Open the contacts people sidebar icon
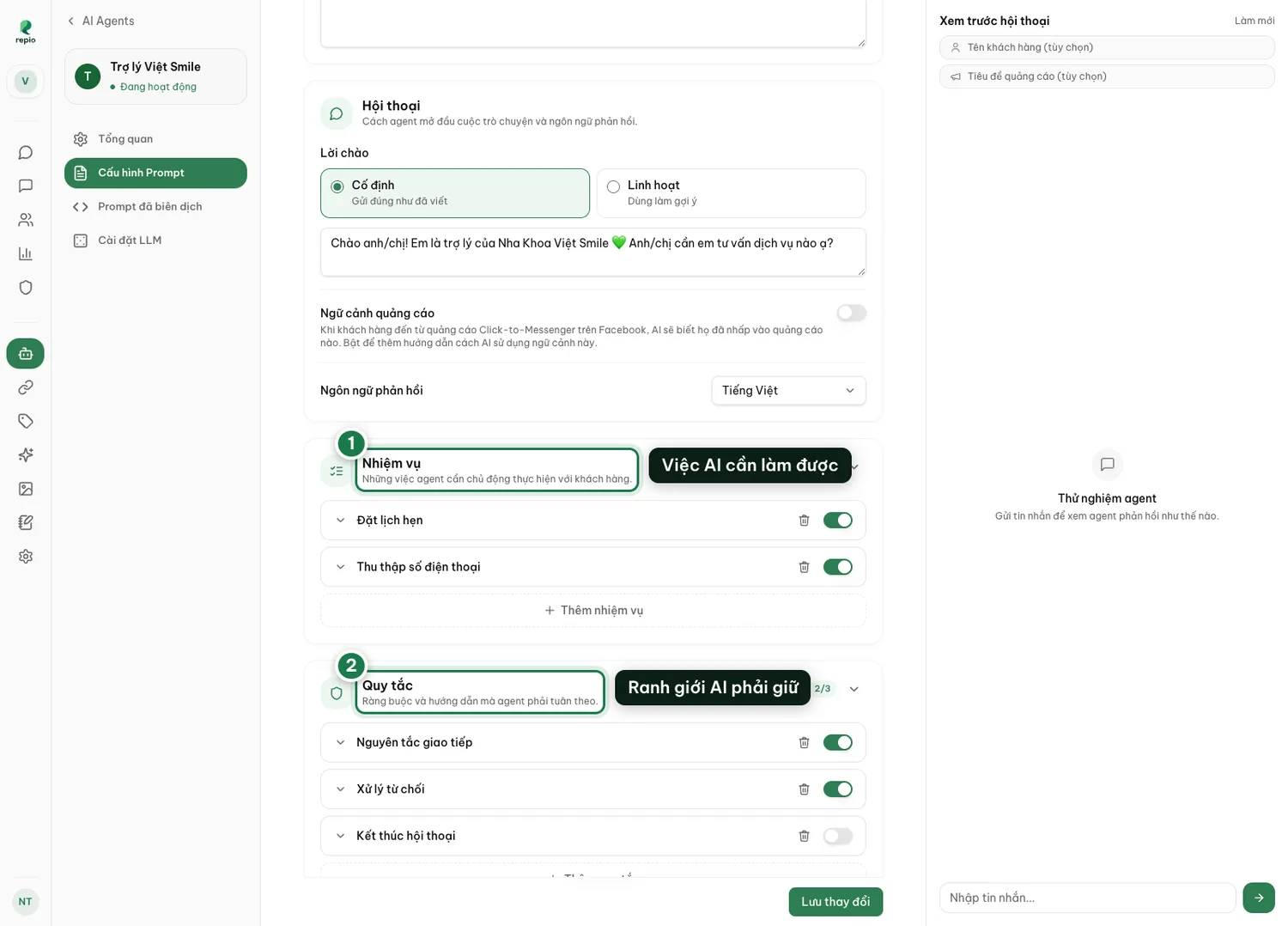1288x926 pixels. (26, 220)
